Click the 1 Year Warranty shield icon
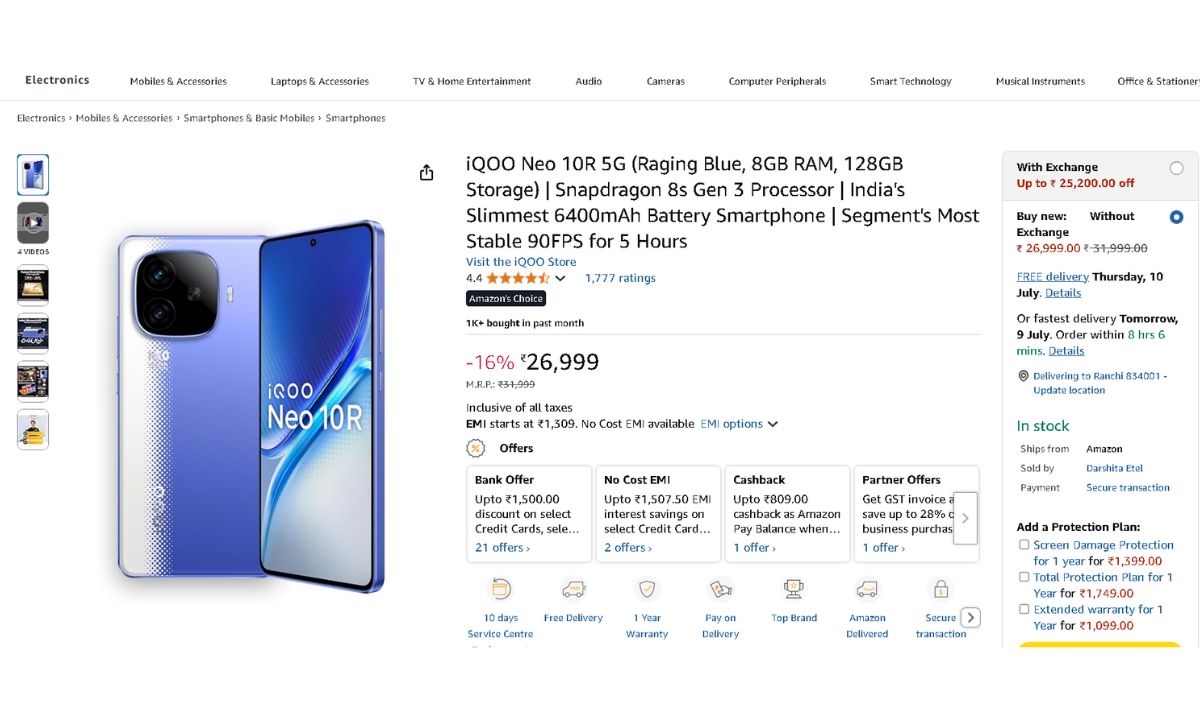The width and height of the screenshot is (1200, 720). pyautogui.click(x=647, y=589)
